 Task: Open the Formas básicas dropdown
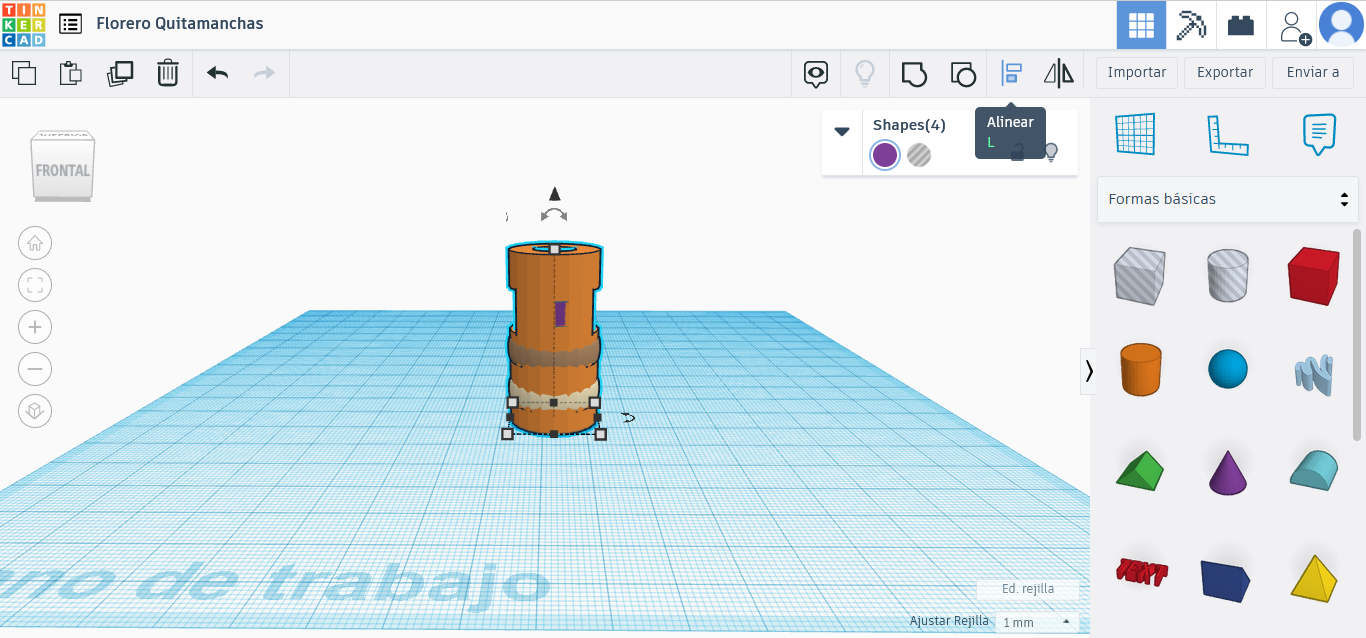point(1227,199)
